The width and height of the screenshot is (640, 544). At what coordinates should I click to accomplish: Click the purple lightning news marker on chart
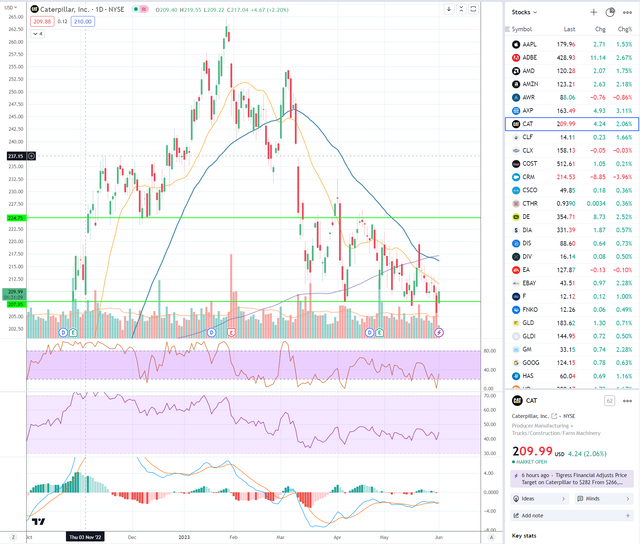coord(439,333)
